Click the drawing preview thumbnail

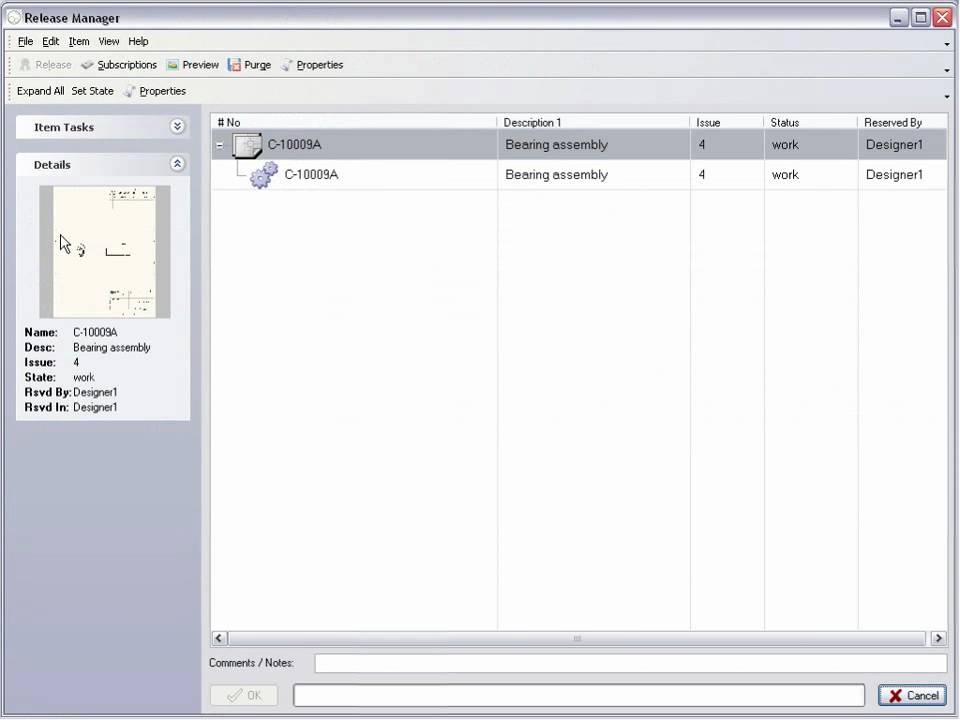pyautogui.click(x=105, y=252)
